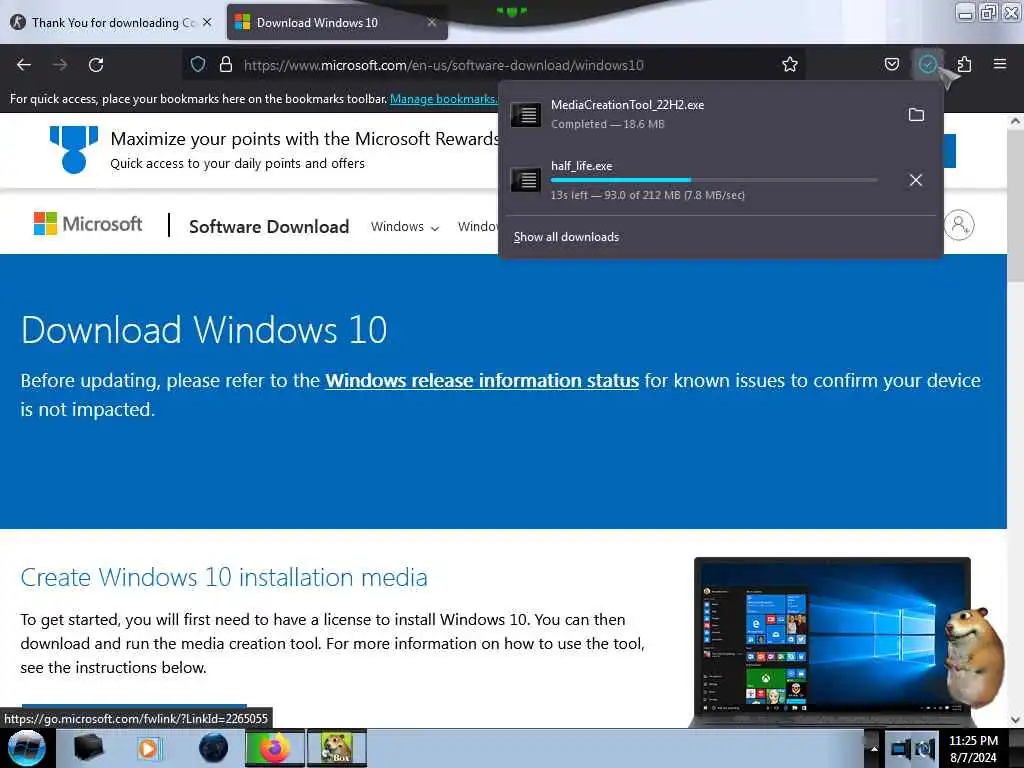
Task: Click the padlock site security icon
Action: click(x=226, y=65)
